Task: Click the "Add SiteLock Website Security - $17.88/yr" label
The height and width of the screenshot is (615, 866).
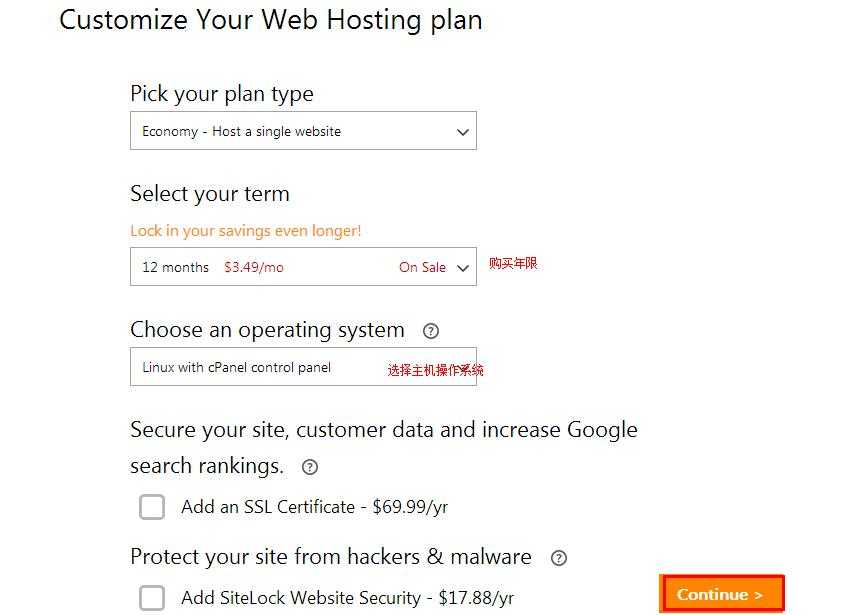Action: point(347,598)
